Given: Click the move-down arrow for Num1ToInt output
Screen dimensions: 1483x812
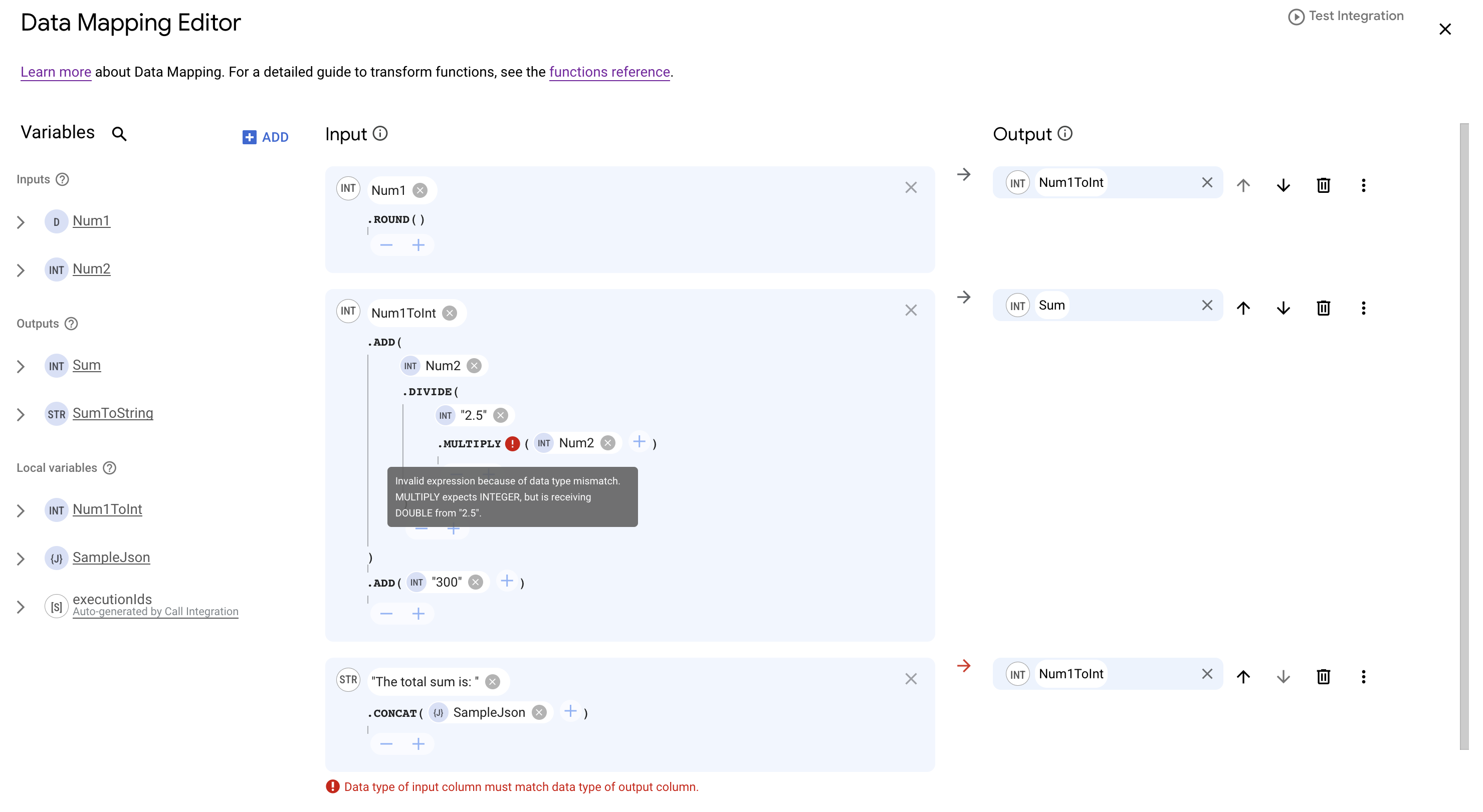Looking at the screenshot, I should 1284,185.
